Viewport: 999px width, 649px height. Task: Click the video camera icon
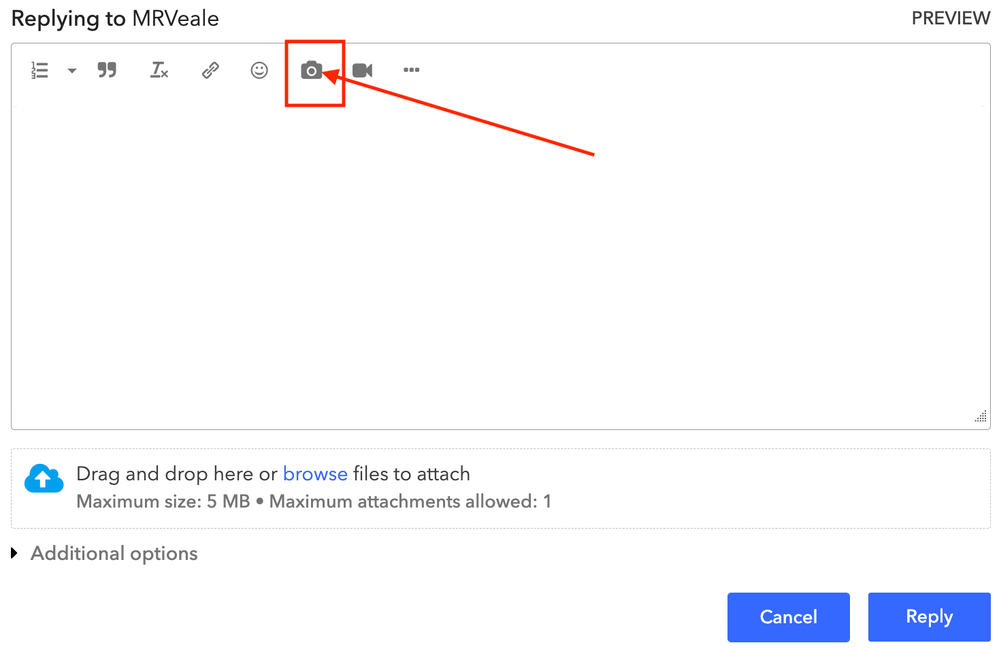point(362,70)
